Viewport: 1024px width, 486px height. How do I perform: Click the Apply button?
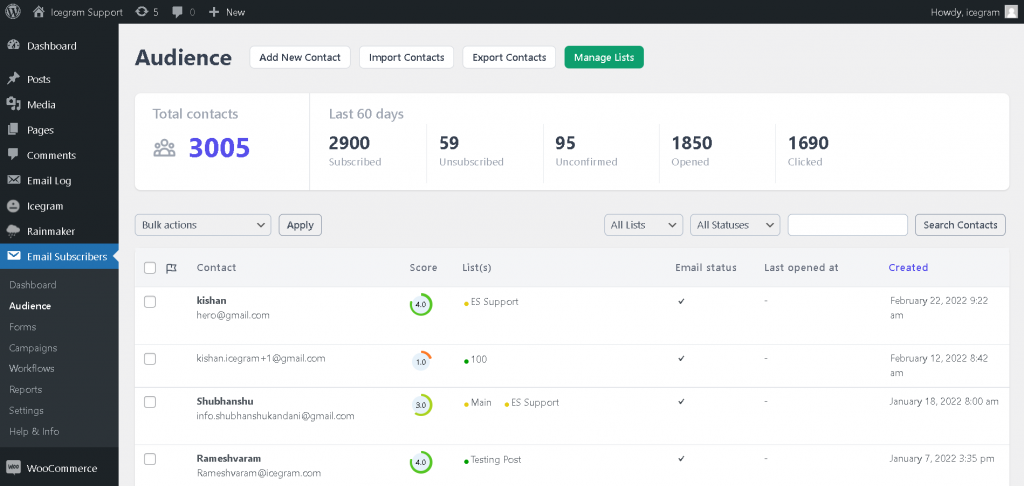click(300, 225)
